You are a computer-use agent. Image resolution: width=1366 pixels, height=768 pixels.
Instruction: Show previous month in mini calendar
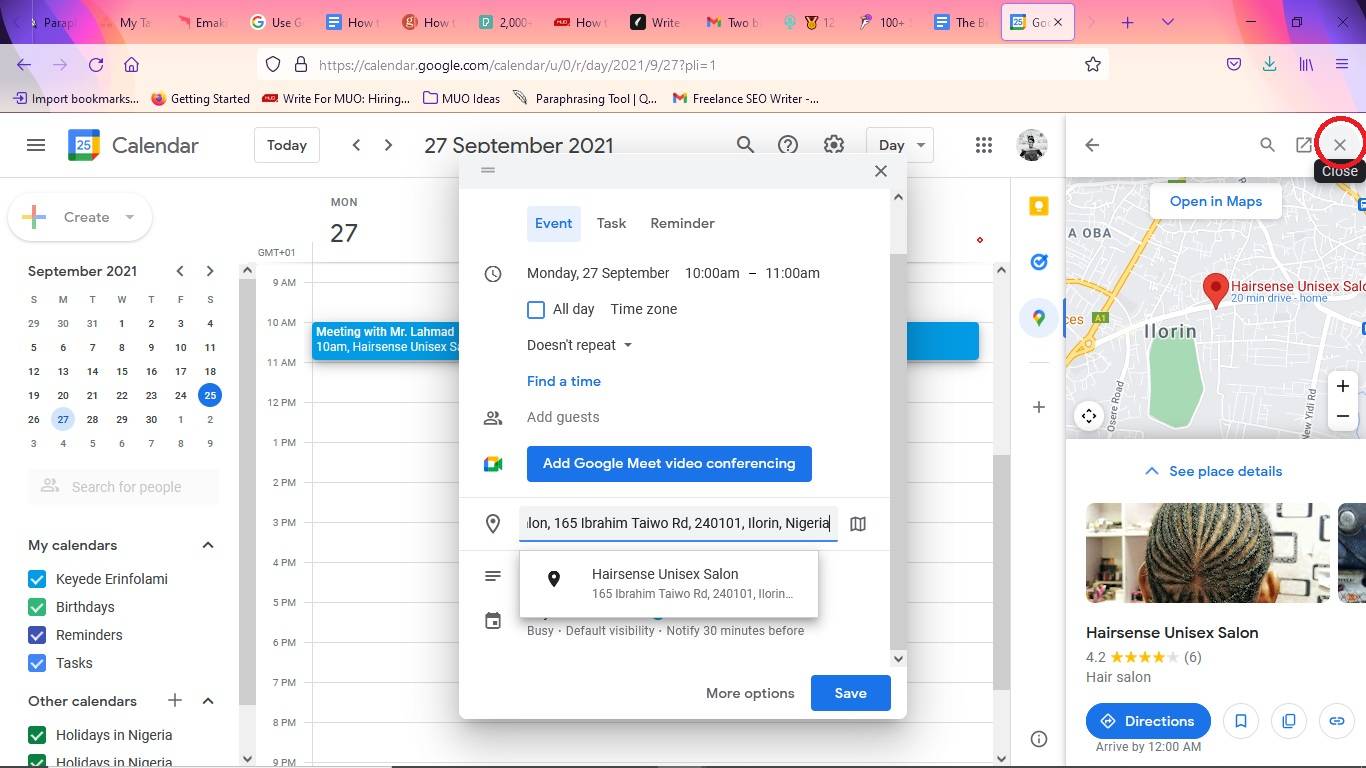point(180,271)
